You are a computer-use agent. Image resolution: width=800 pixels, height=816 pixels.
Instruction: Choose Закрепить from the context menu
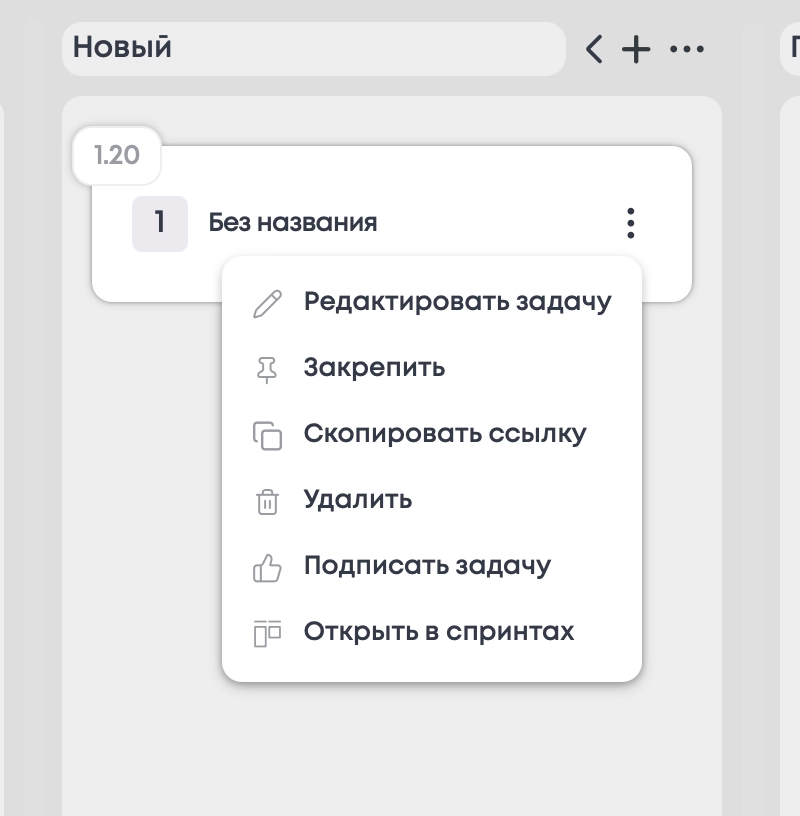click(374, 368)
